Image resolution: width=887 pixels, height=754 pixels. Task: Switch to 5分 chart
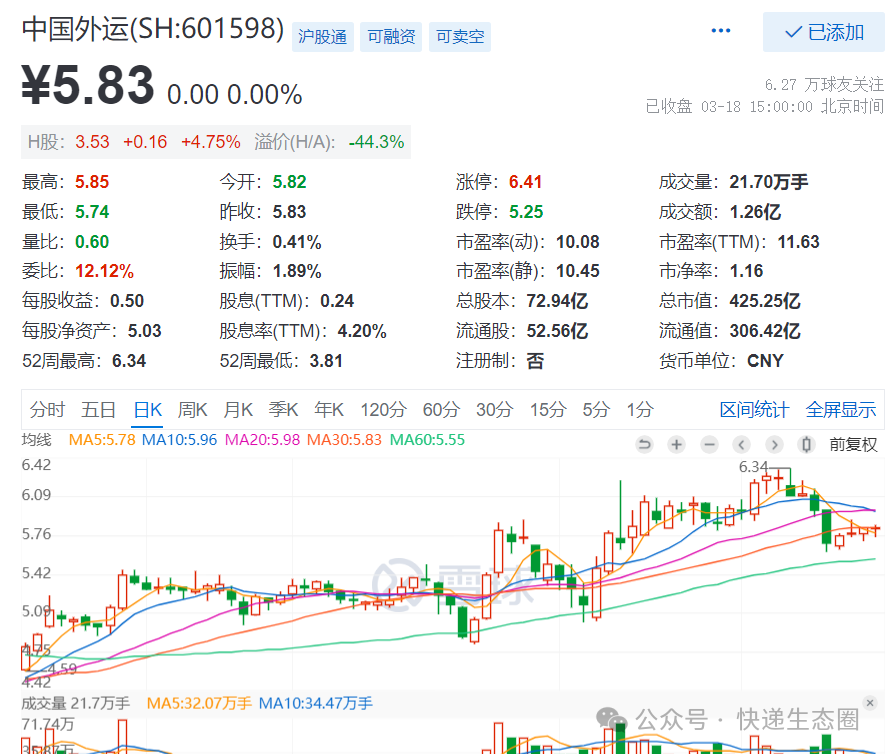click(x=596, y=410)
